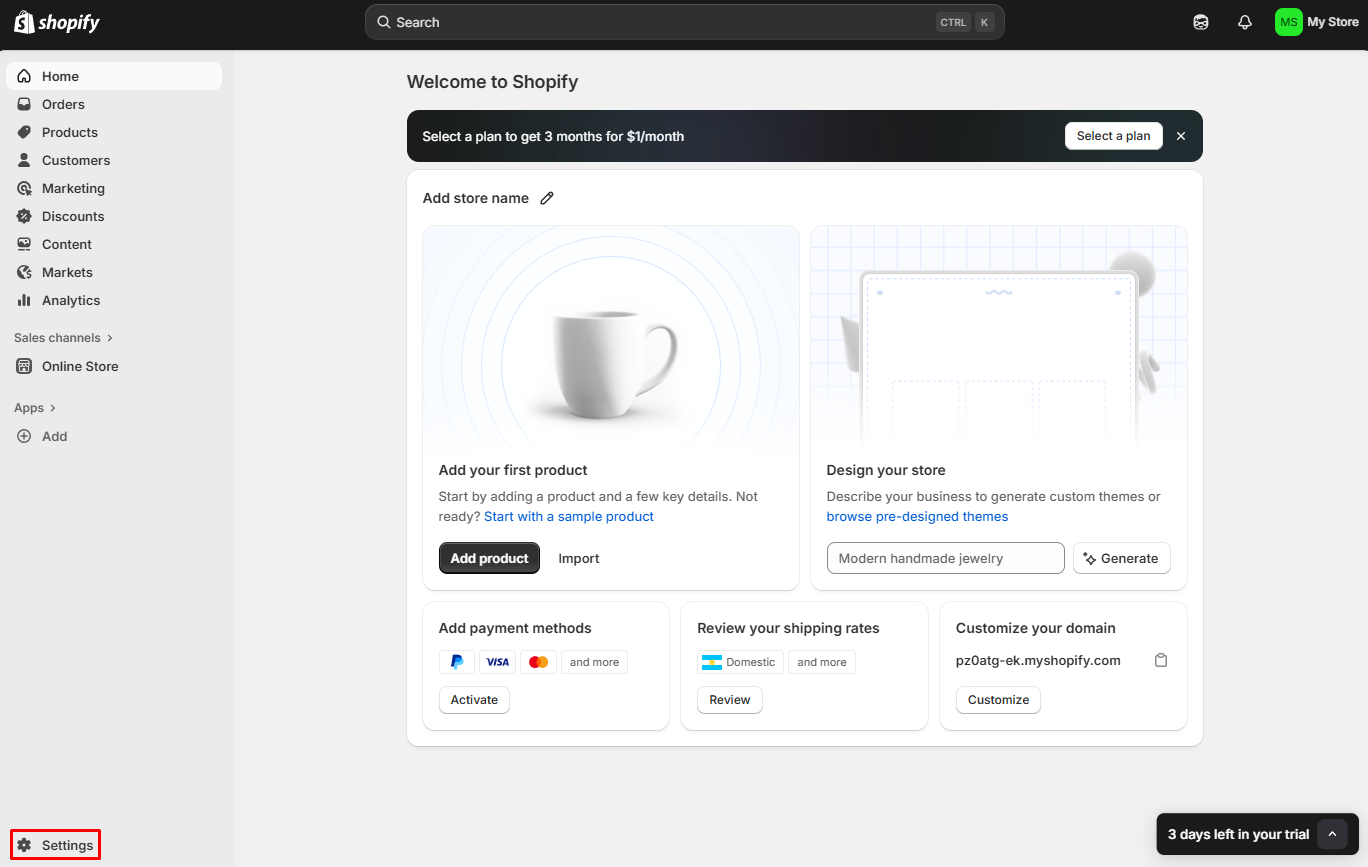Click Customize domain button
The image size is (1368, 867).
[x=998, y=700]
